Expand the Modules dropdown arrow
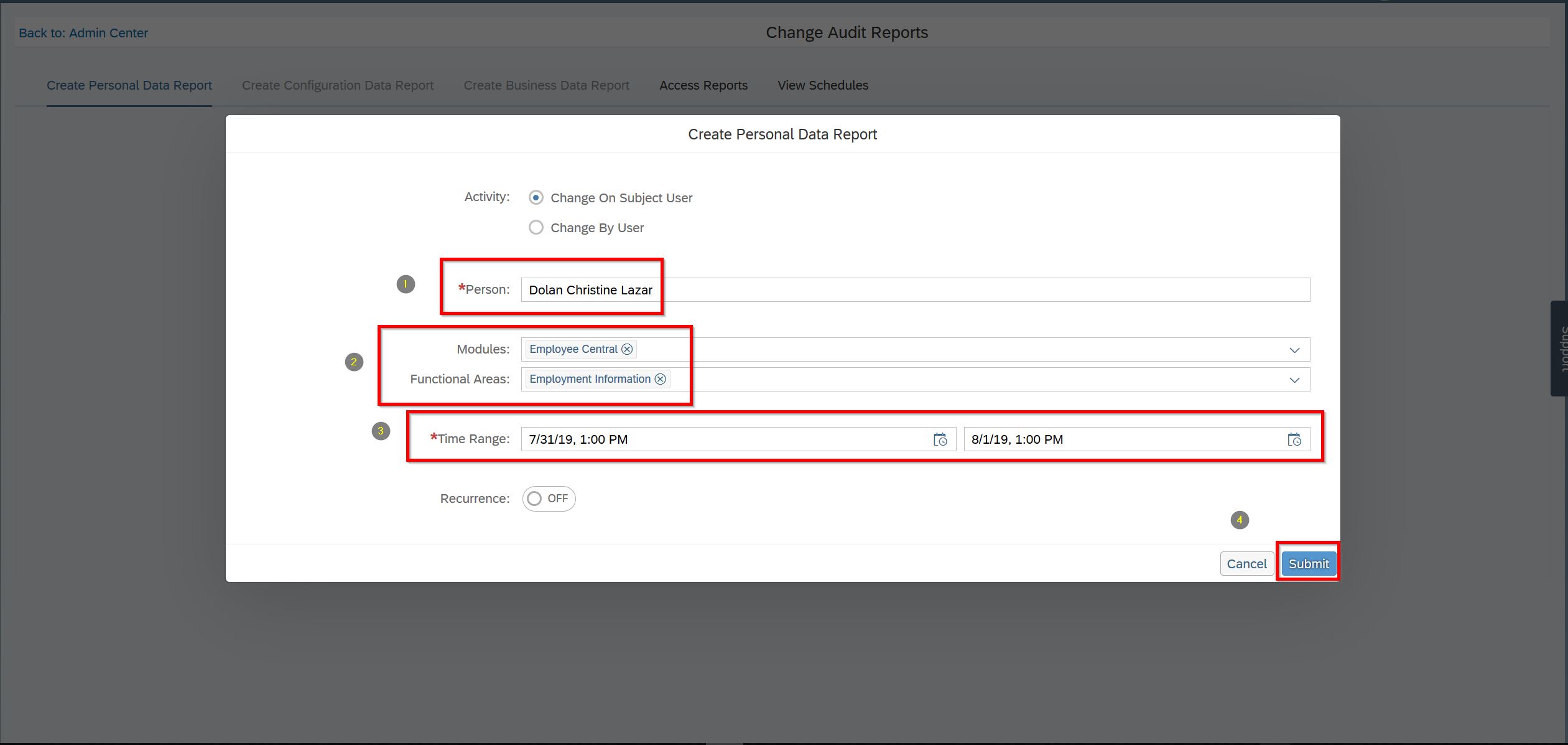This screenshot has width=1568, height=745. pos(1294,350)
